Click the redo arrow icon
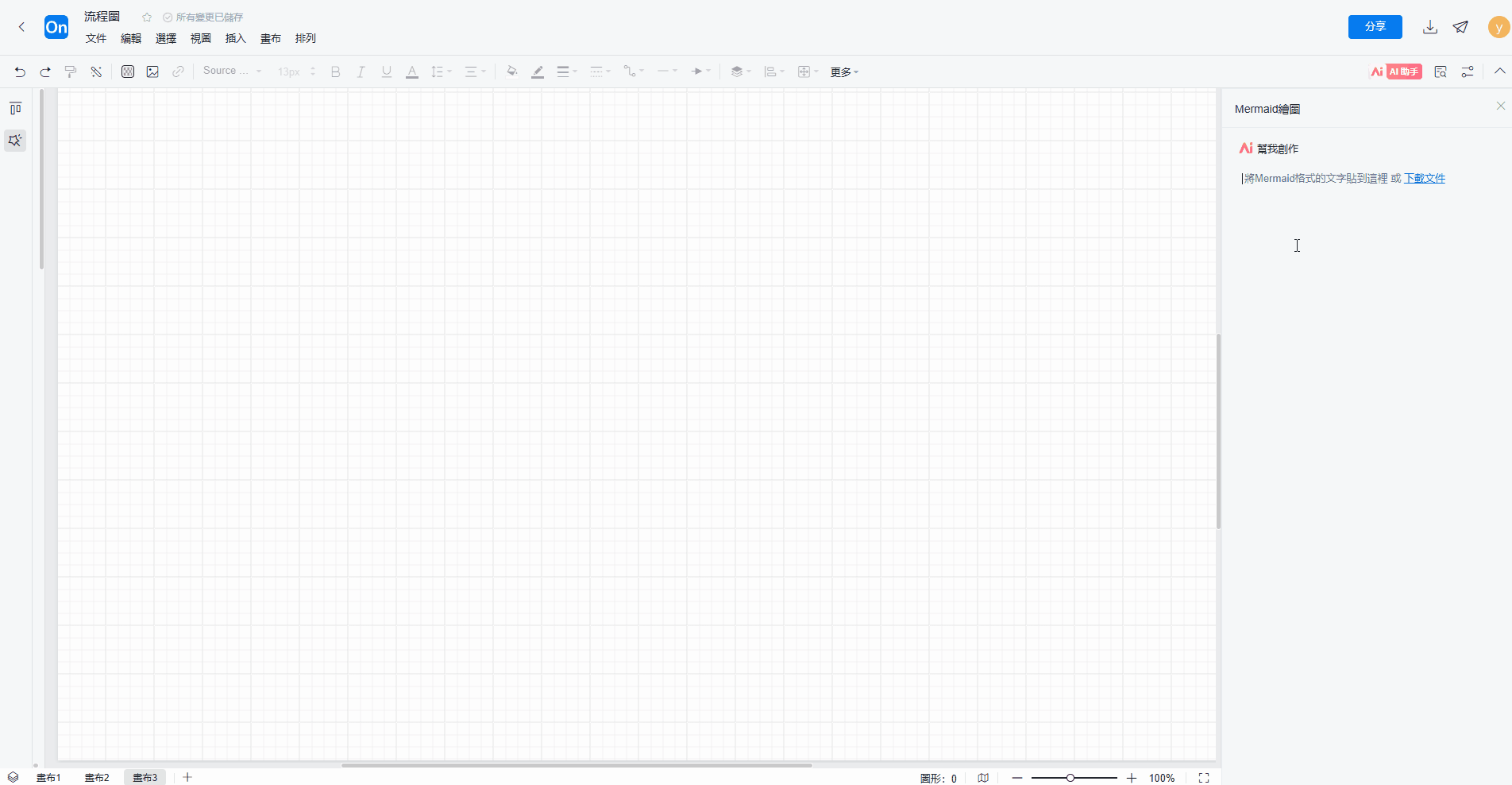The height and width of the screenshot is (785, 1512). (45, 72)
